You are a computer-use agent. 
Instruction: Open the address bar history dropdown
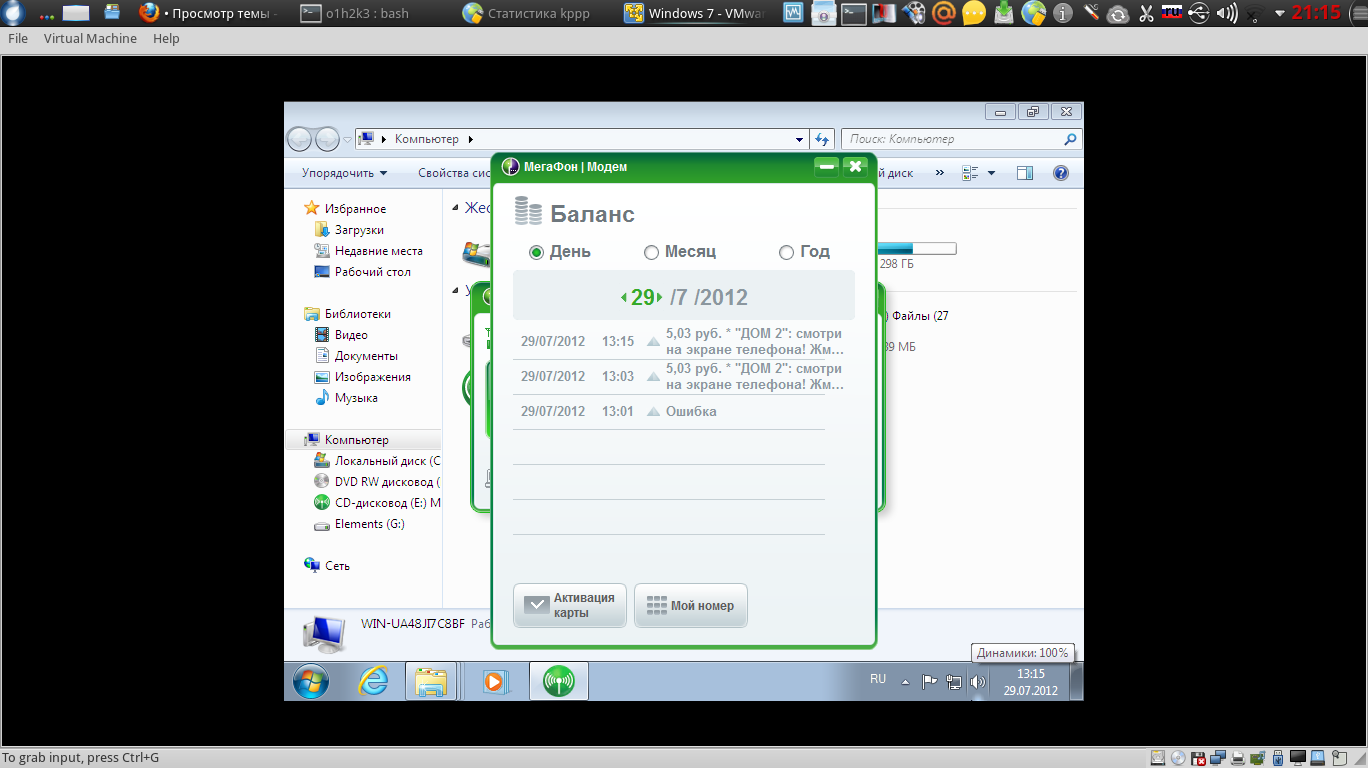pos(799,139)
